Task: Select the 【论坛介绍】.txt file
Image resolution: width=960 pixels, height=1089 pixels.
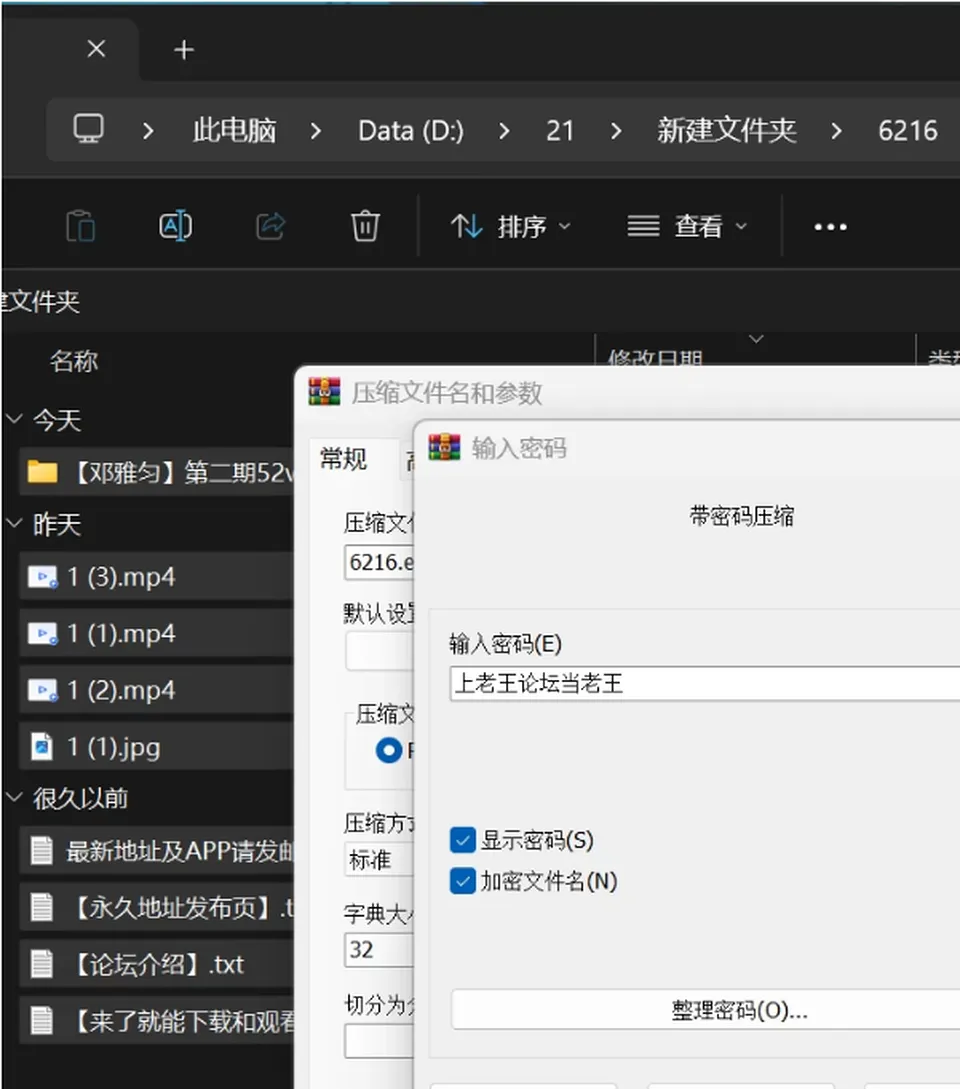Action: (156, 964)
